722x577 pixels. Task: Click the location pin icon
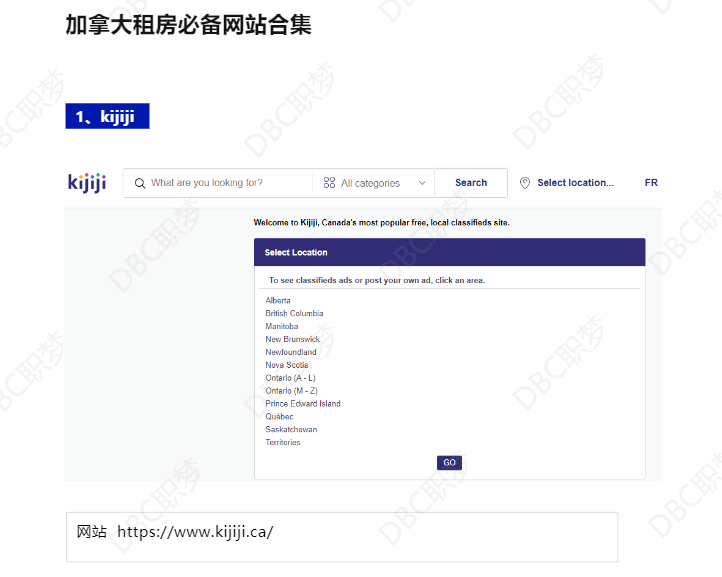coord(524,183)
